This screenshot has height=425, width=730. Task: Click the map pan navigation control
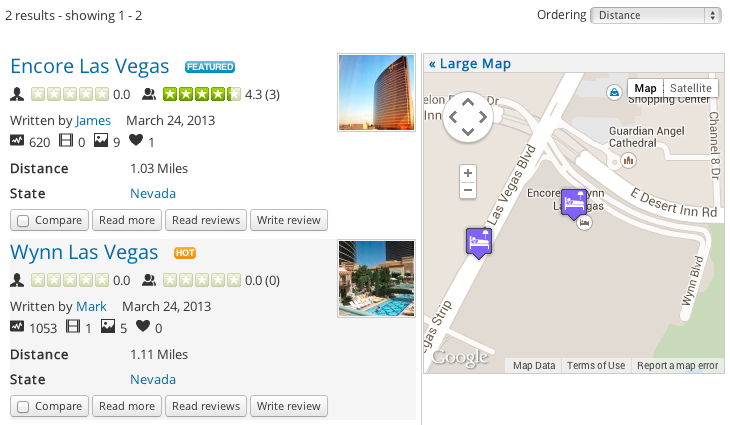pyautogui.click(x=467, y=117)
